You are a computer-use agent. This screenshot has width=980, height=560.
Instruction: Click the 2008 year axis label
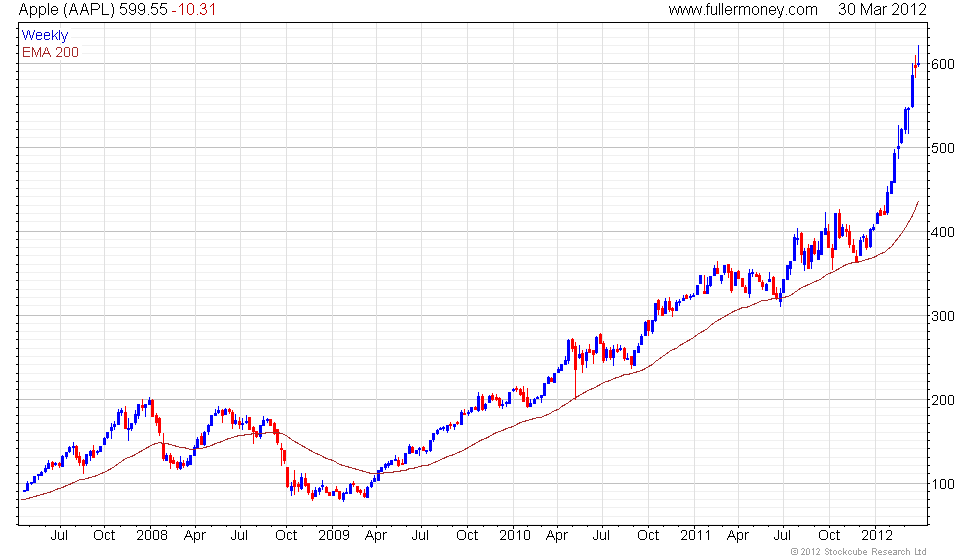point(152,535)
